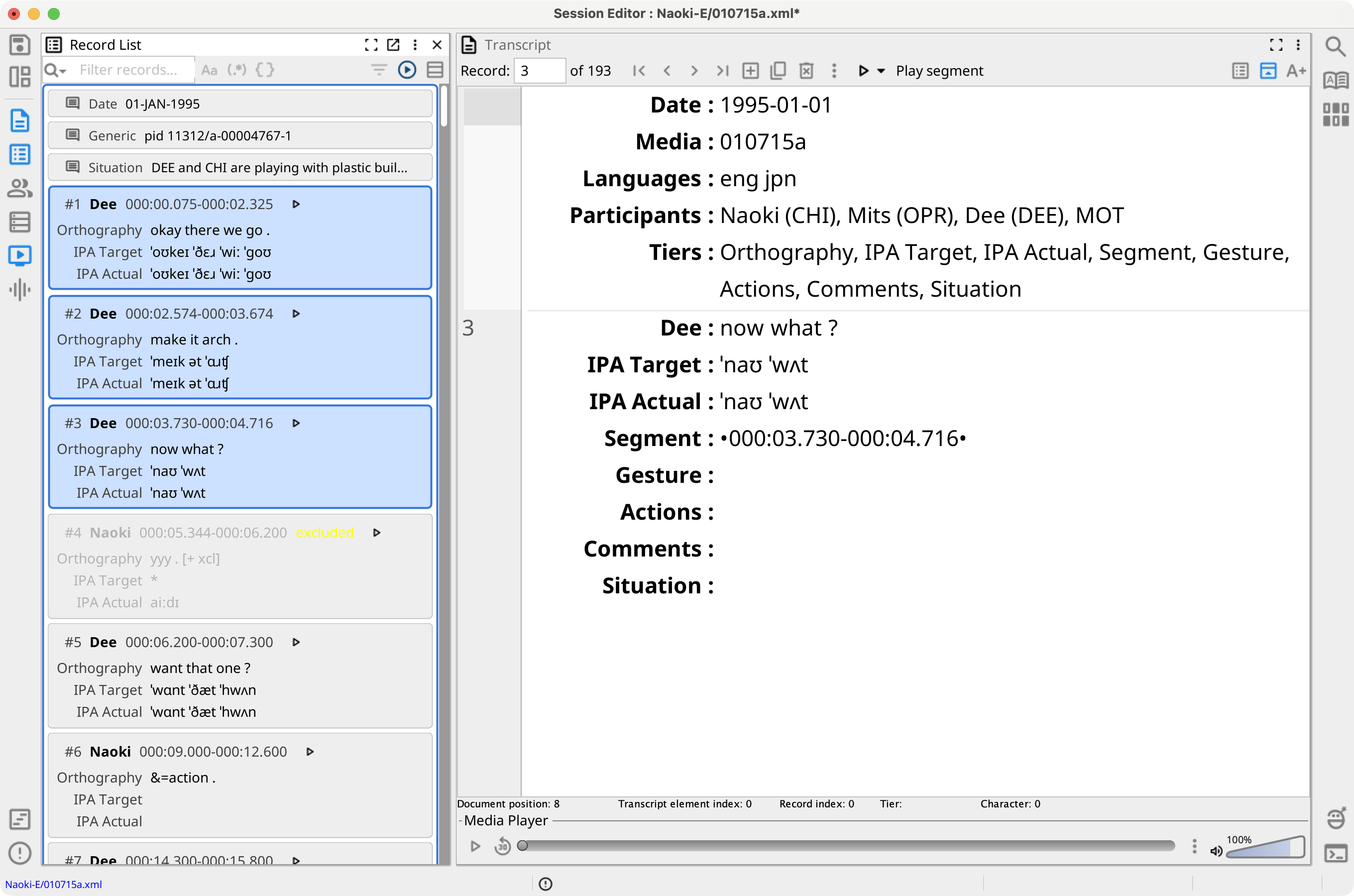
Task: Toggle the highlighted blue view icon in Transcript toolbar
Action: point(1268,71)
